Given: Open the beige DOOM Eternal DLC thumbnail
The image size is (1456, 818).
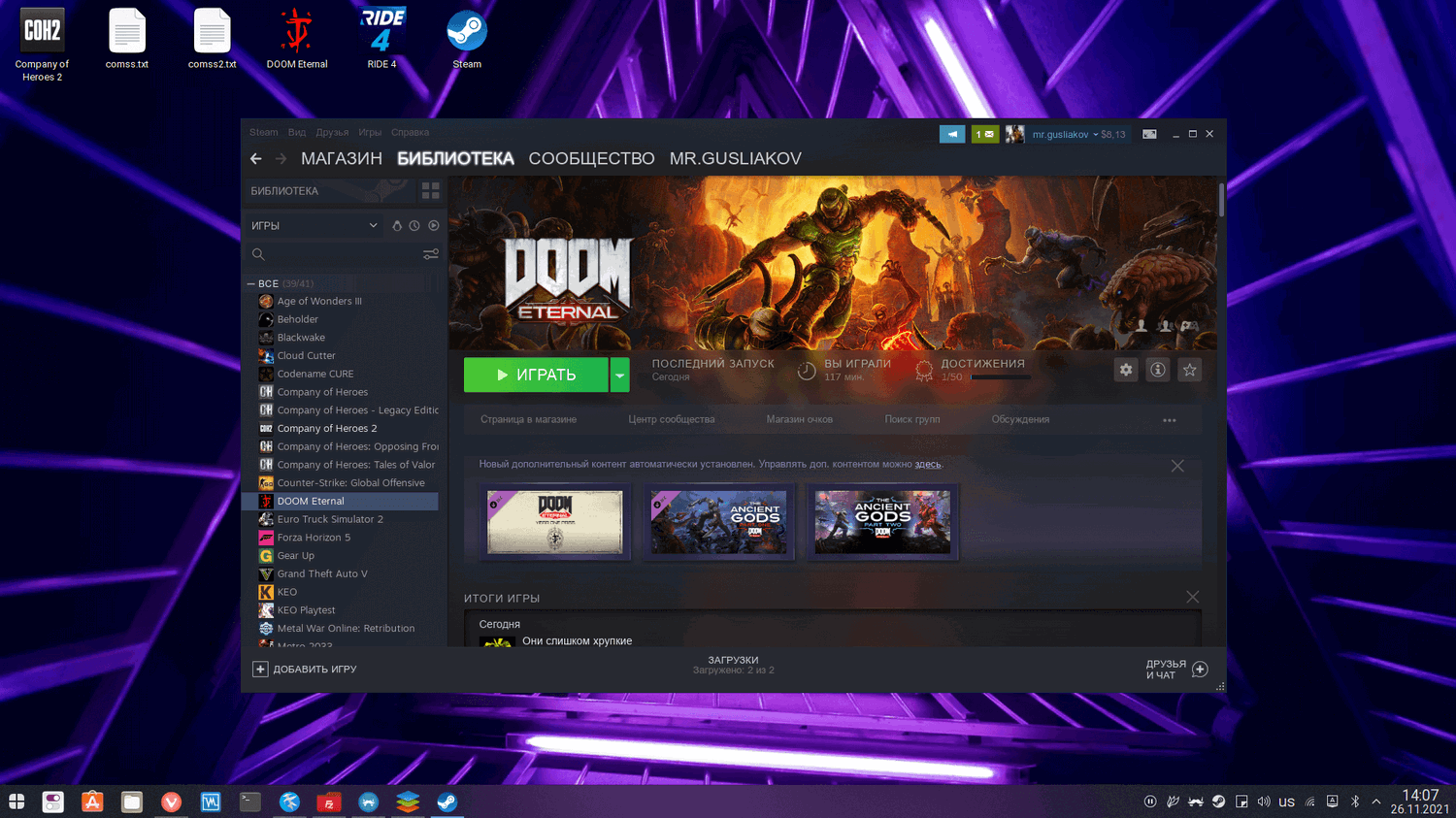Looking at the screenshot, I should (x=555, y=522).
